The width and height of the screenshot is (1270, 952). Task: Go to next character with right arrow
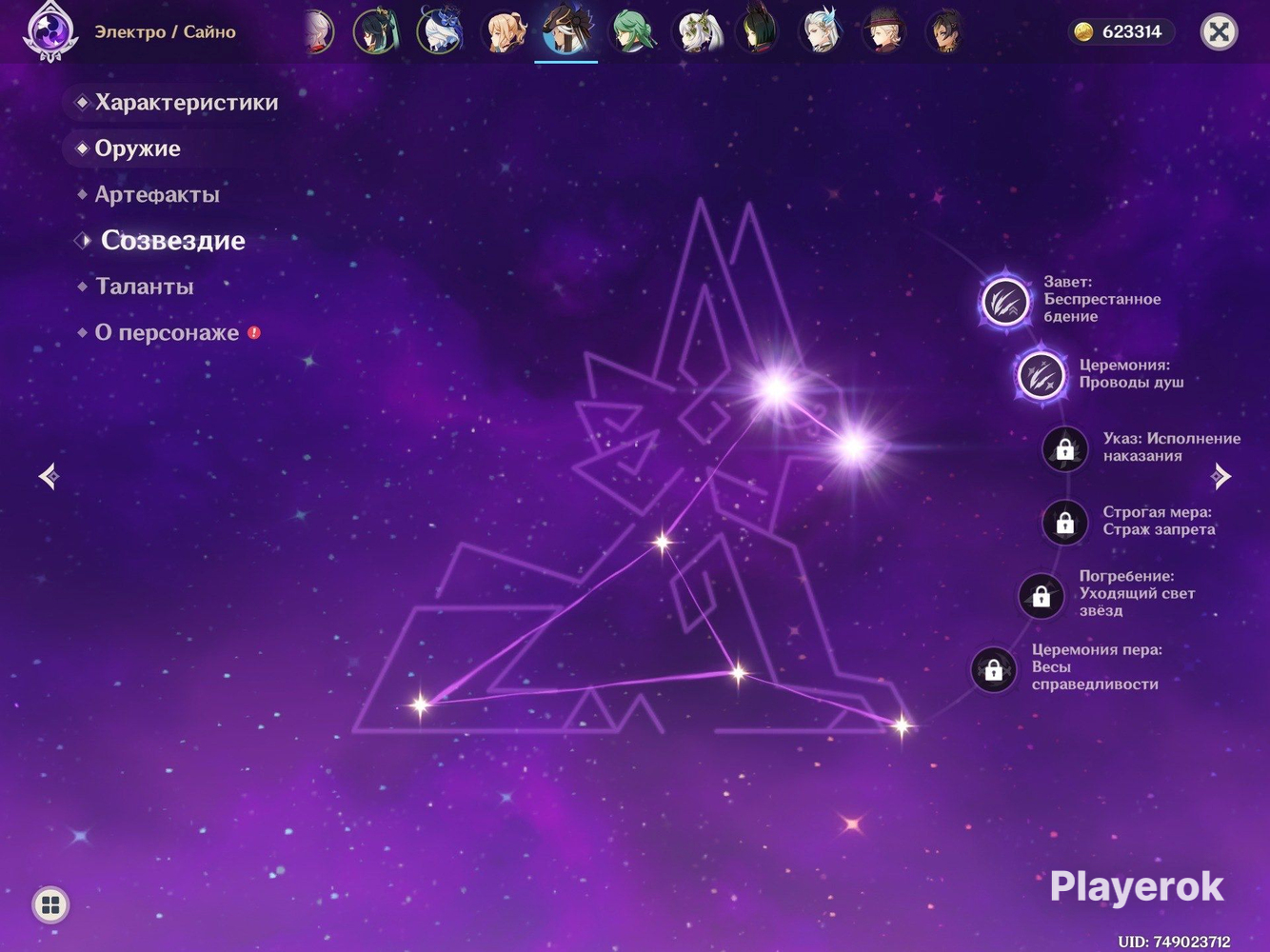(x=1220, y=475)
